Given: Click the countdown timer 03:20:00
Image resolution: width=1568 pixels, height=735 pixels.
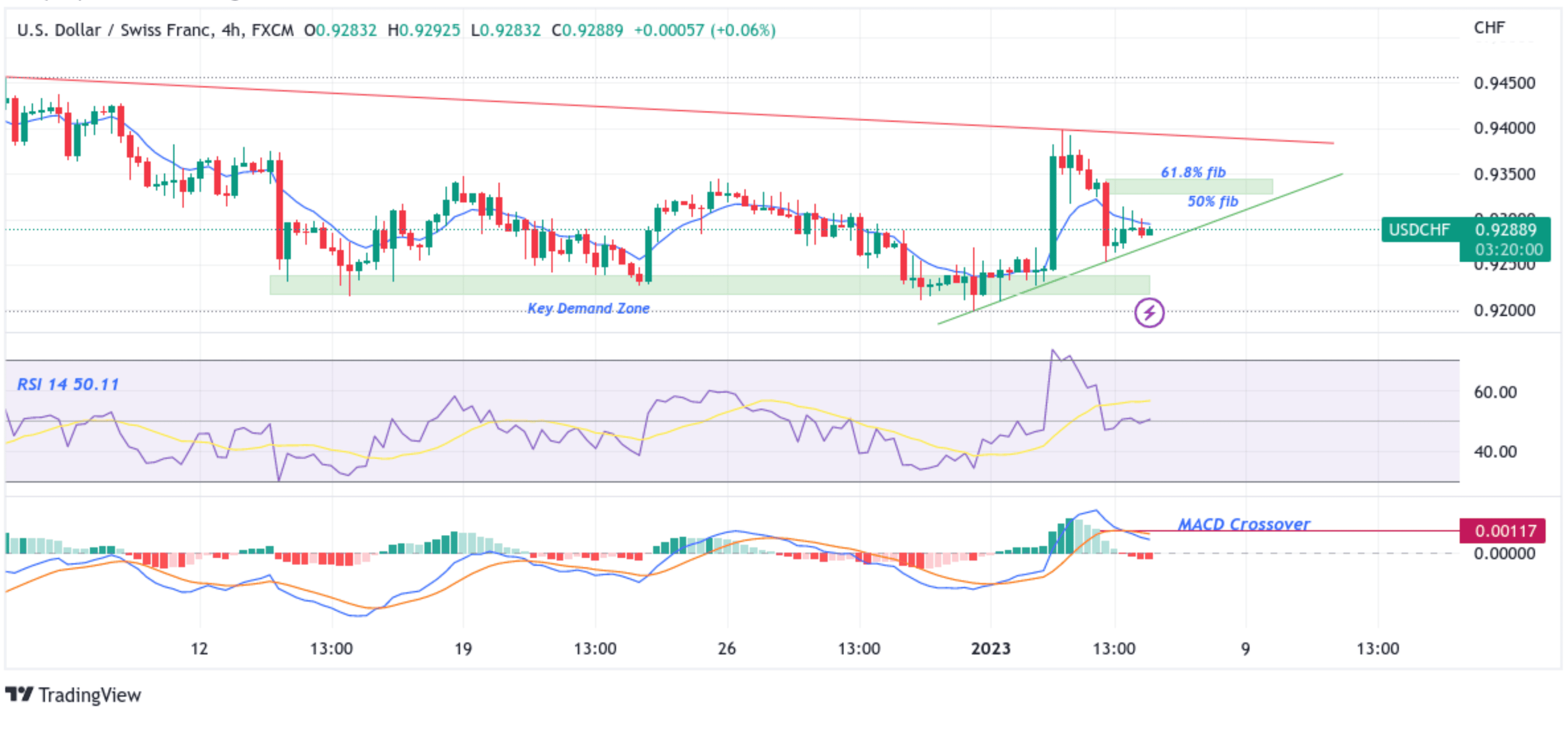Looking at the screenshot, I should coord(1508,249).
